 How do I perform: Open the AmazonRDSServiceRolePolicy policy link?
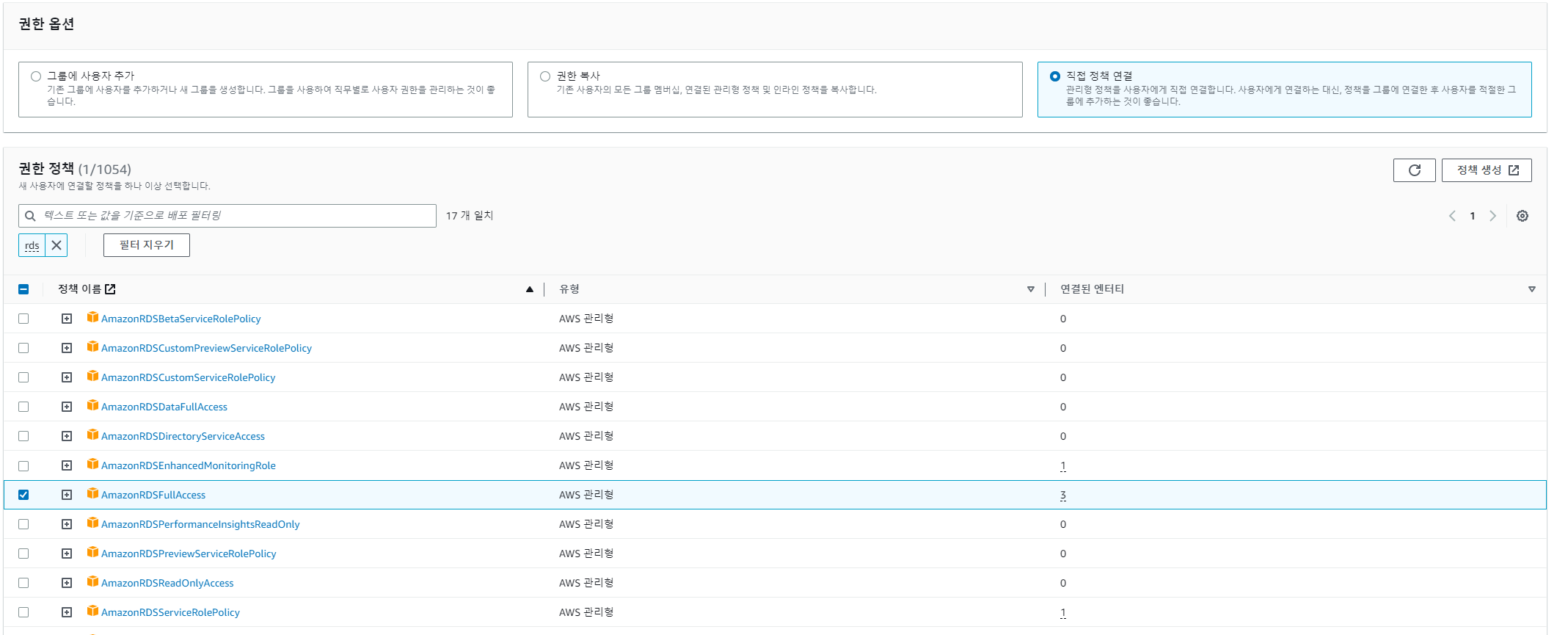tap(170, 612)
